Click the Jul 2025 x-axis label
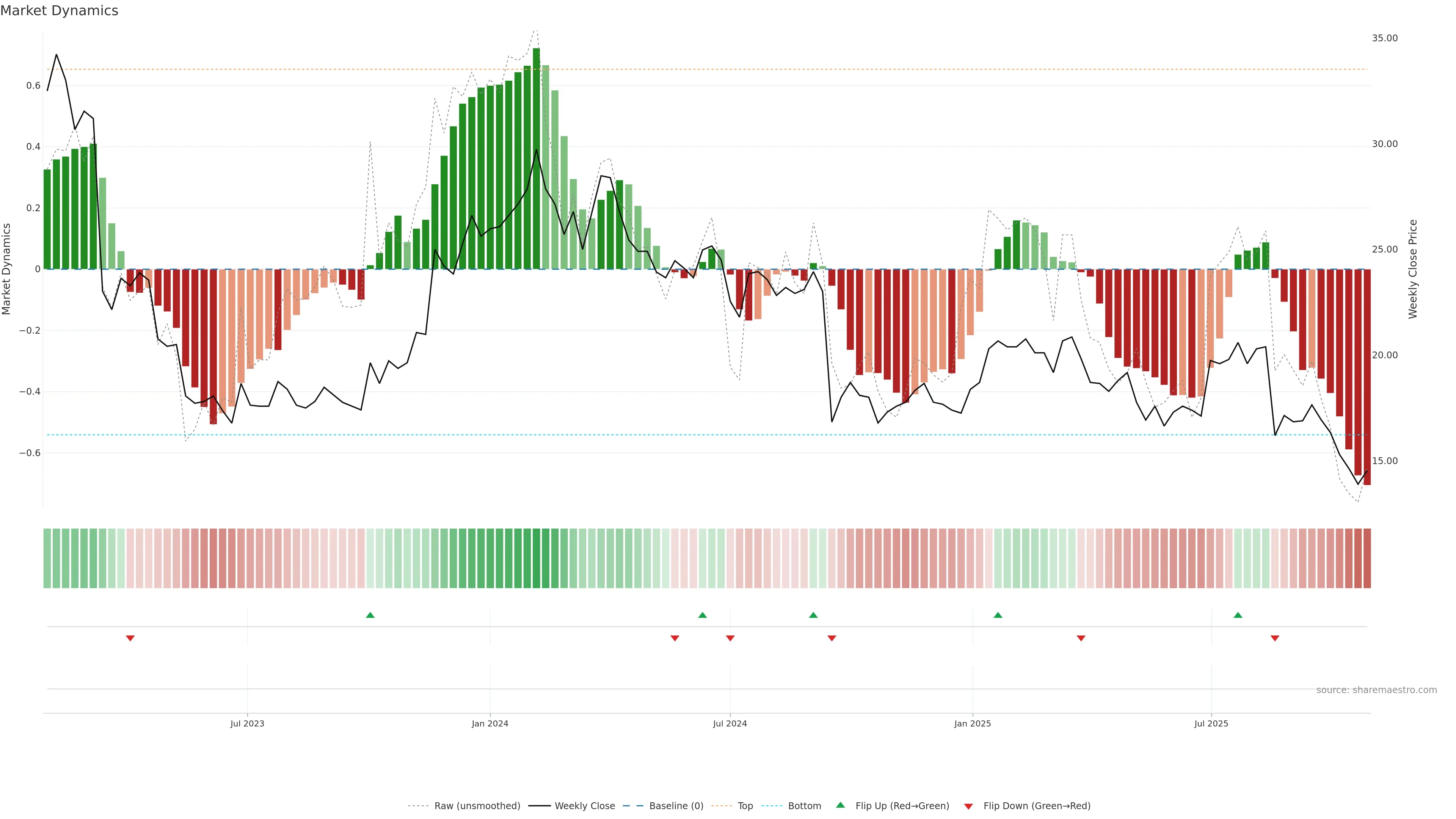This screenshot has width=1456, height=819. pos(1211,723)
